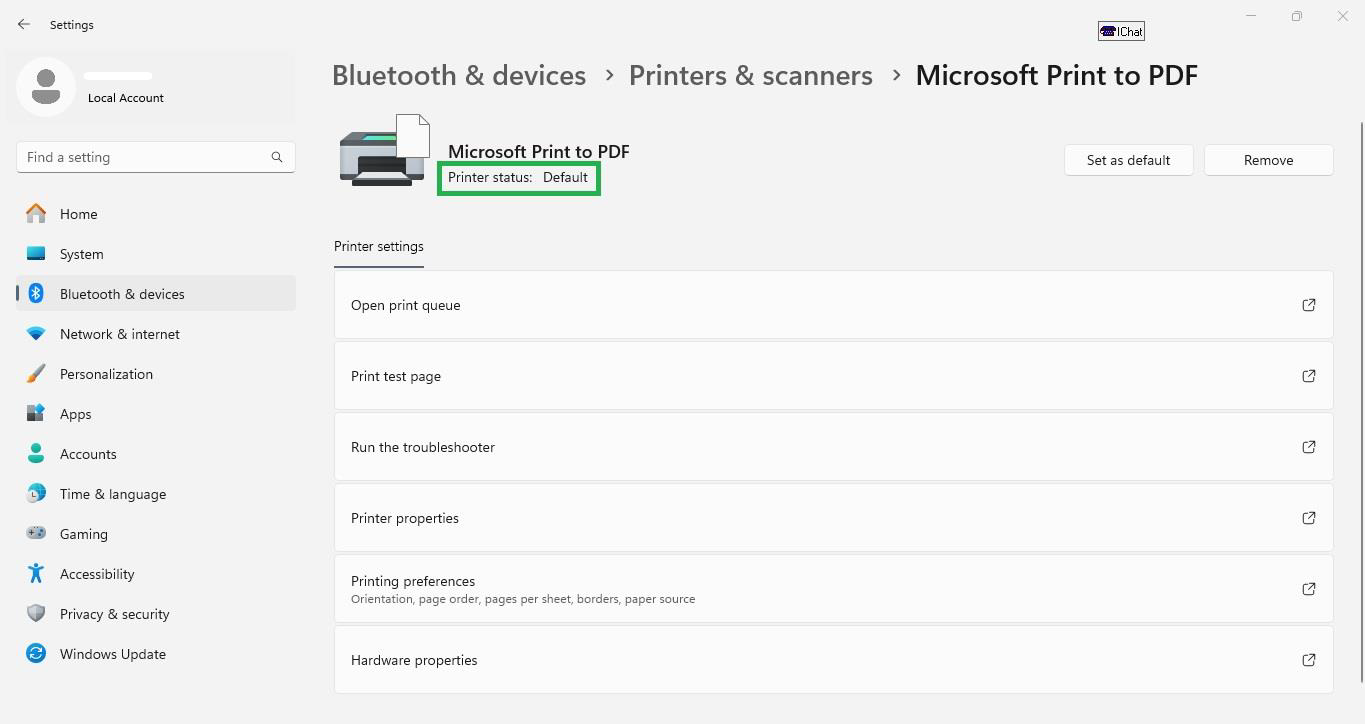Open Time & language settings
The height and width of the screenshot is (724, 1365).
pyautogui.click(x=112, y=494)
